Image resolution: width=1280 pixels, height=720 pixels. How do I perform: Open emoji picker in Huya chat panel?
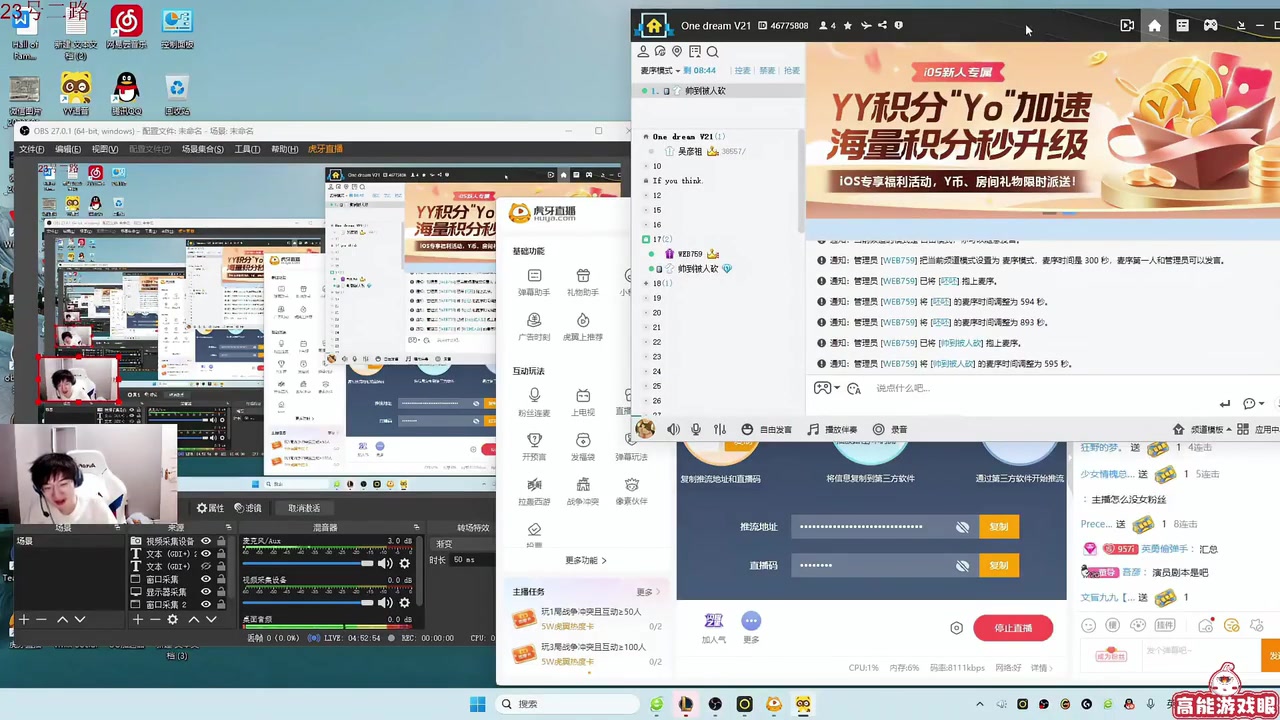coord(1089,625)
